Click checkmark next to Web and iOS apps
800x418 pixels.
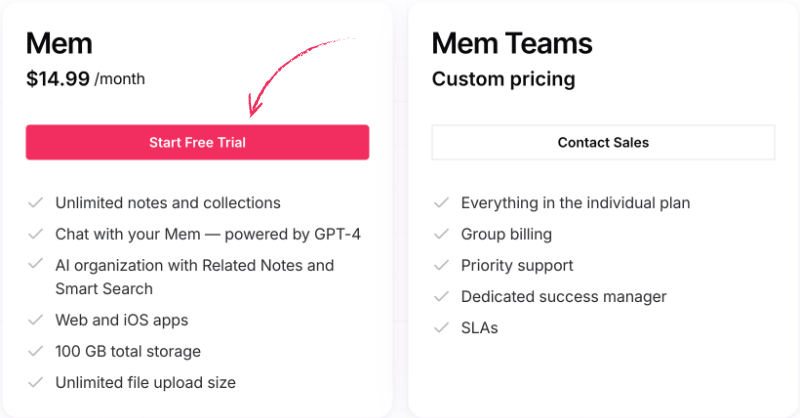click(35, 320)
